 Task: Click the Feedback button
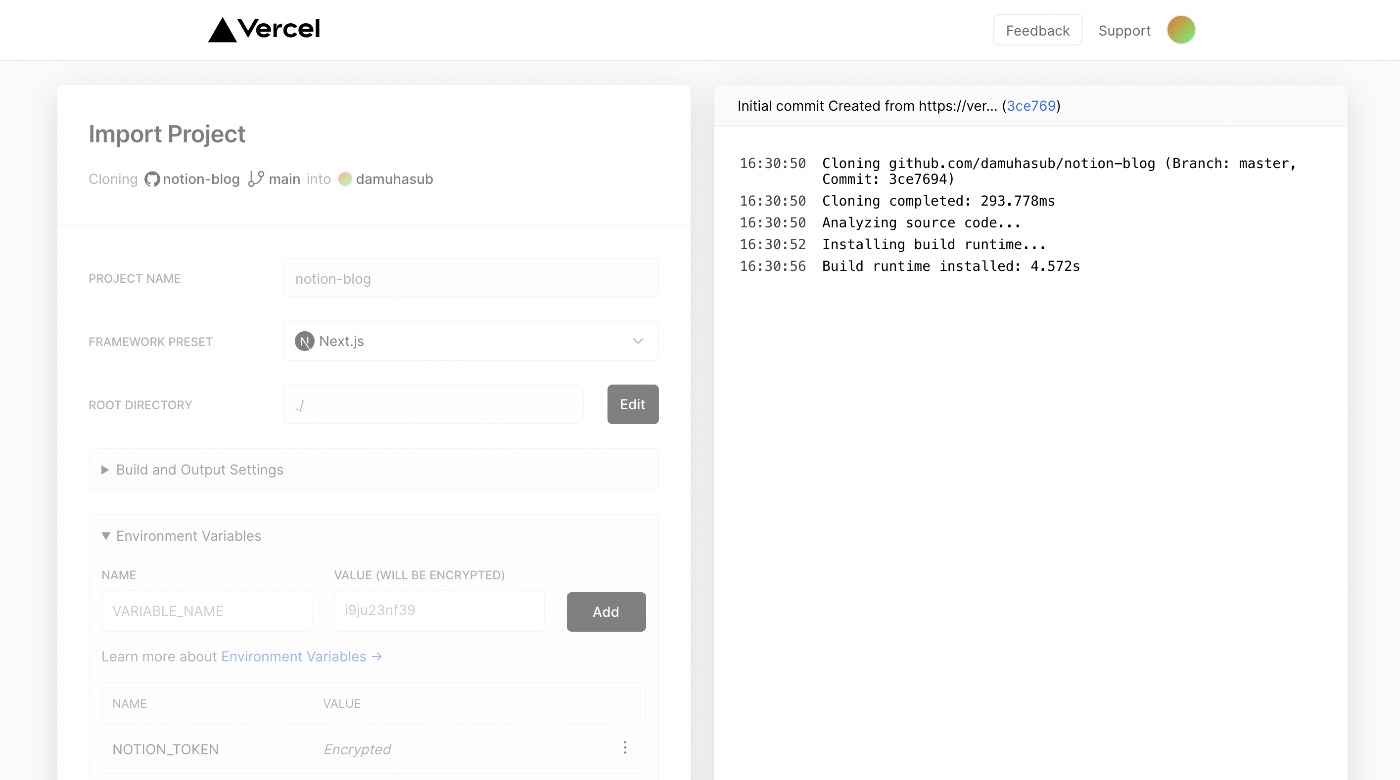coord(1037,30)
